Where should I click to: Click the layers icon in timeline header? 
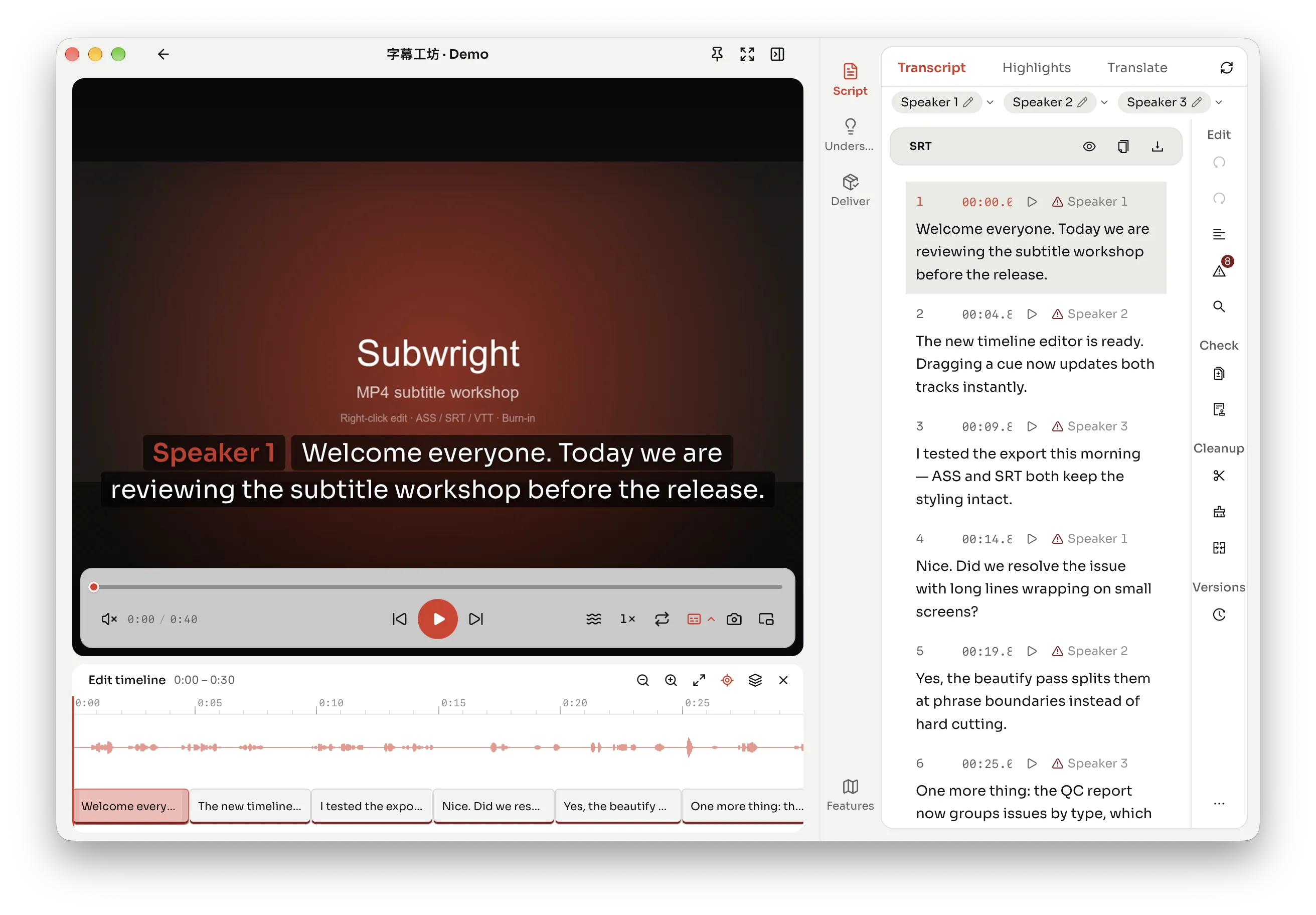tap(755, 680)
